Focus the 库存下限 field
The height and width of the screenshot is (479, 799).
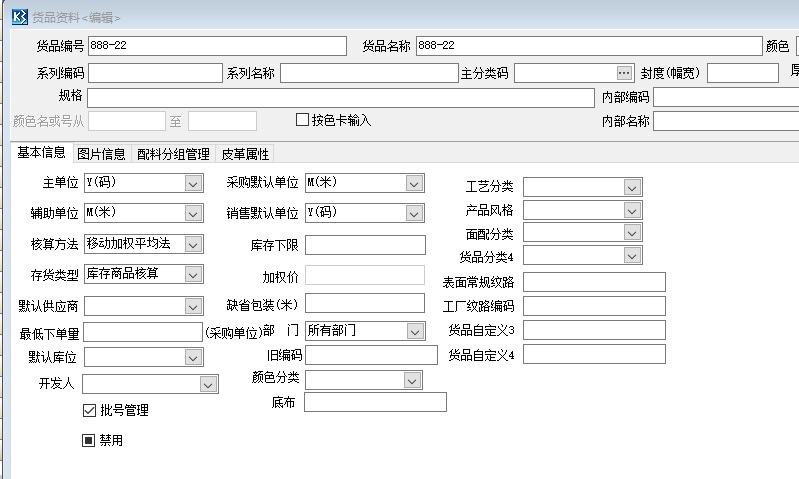click(x=365, y=245)
